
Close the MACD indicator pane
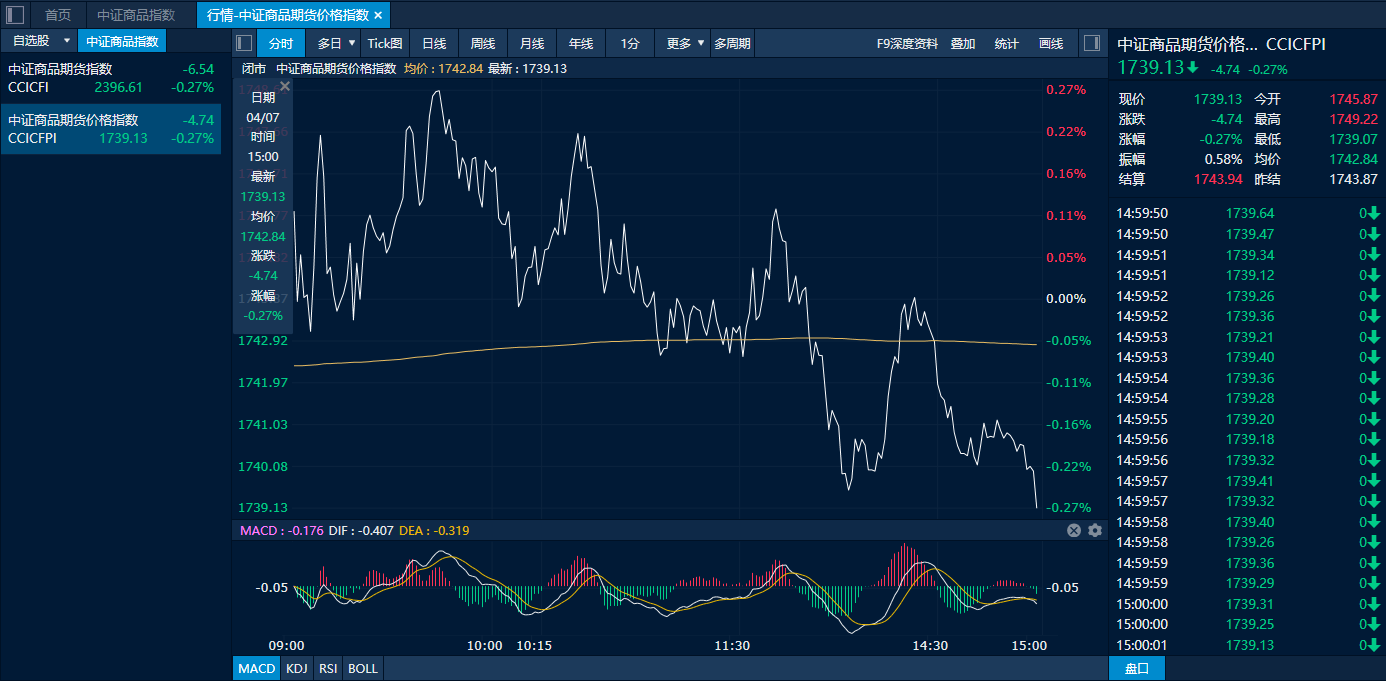tap(1074, 530)
